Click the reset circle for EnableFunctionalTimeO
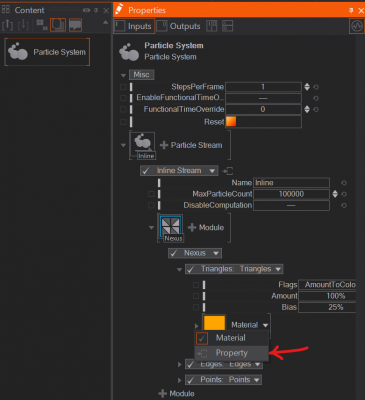 pos(316,98)
